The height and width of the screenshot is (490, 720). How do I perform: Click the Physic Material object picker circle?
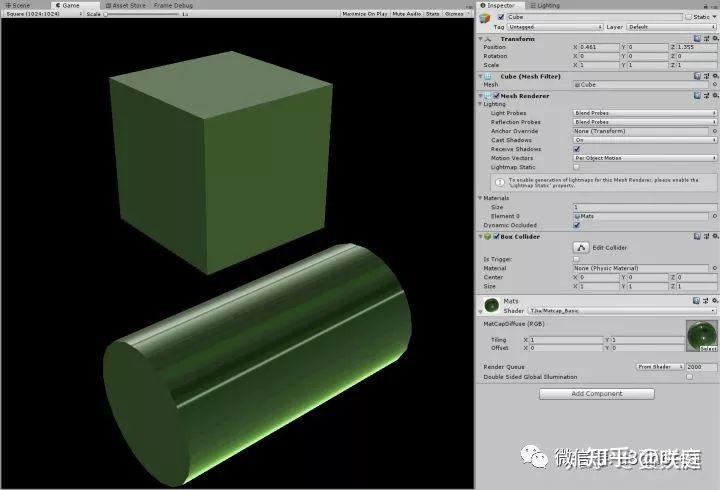pos(714,268)
